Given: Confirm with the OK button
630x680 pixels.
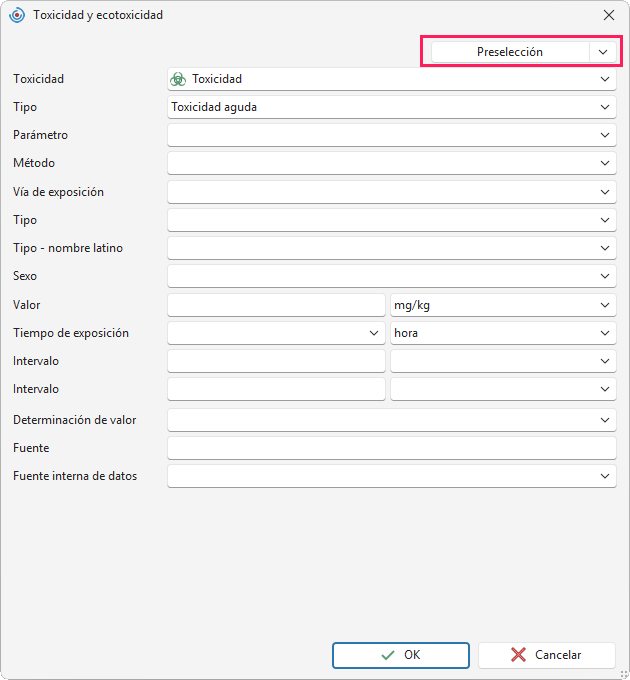Looking at the screenshot, I should (x=401, y=655).
